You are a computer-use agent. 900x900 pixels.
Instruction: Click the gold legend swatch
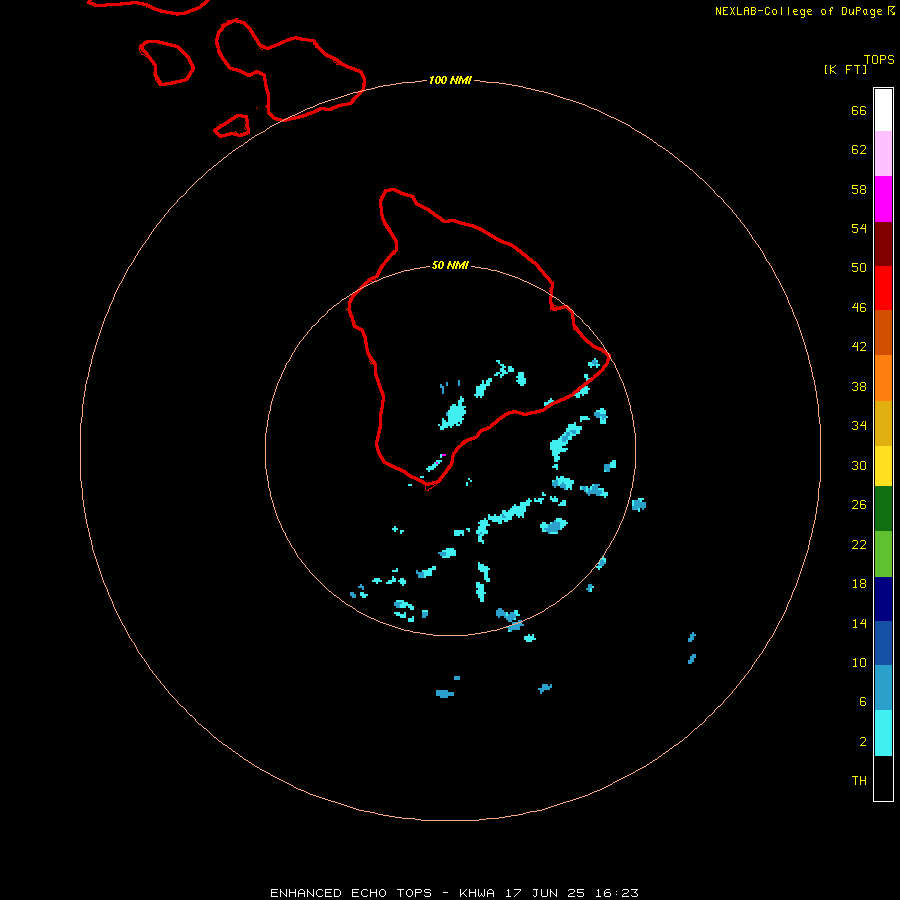click(x=883, y=423)
